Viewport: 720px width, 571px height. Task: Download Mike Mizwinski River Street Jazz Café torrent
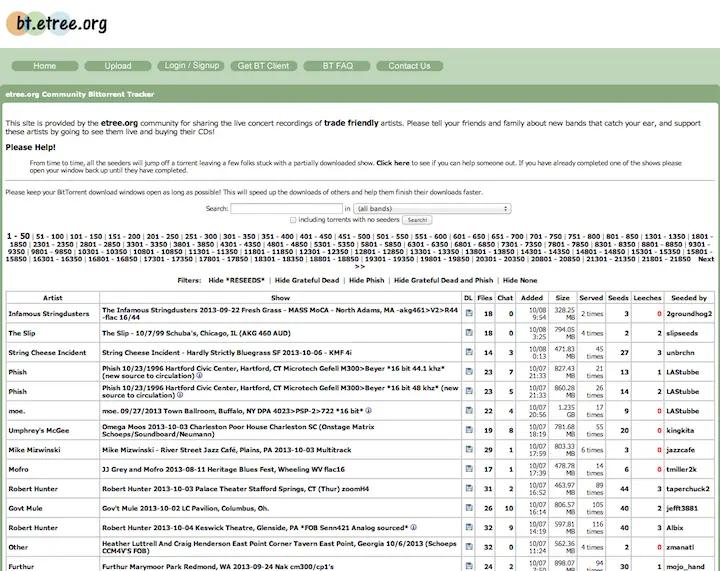click(x=469, y=449)
